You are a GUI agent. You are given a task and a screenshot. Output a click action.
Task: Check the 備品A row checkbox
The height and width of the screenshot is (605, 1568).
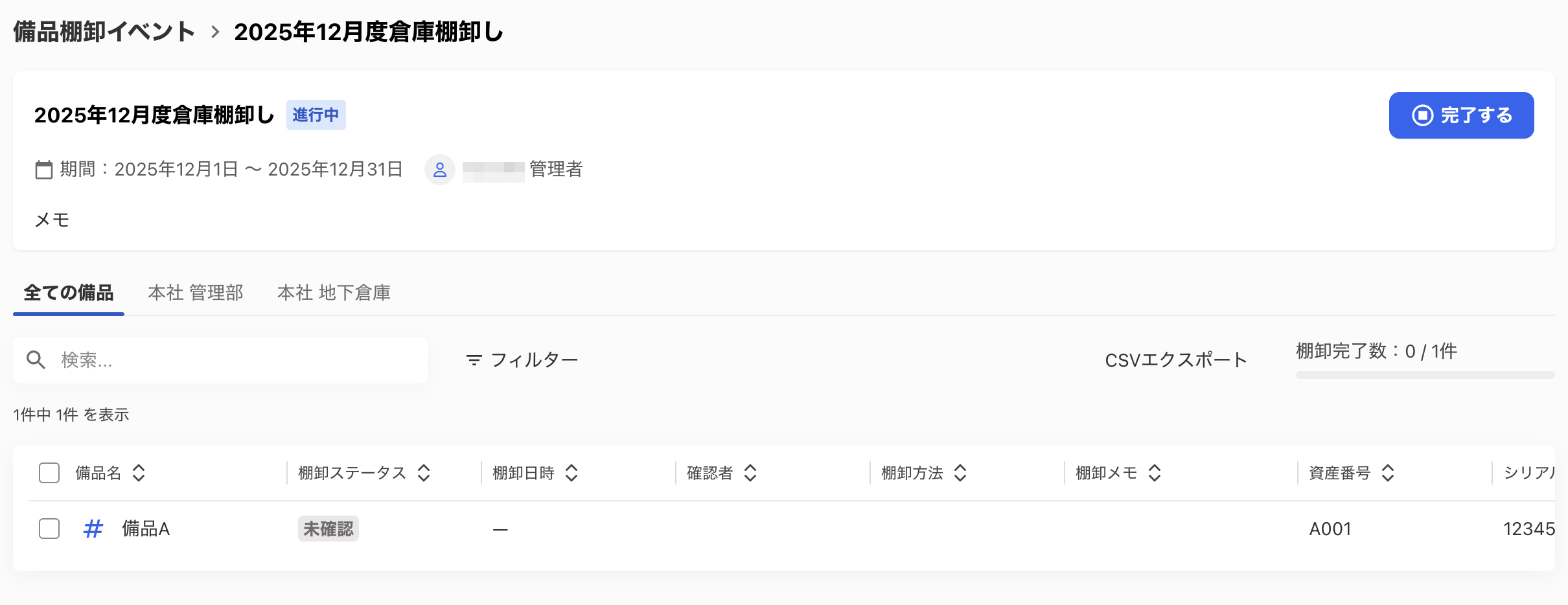[x=49, y=529]
